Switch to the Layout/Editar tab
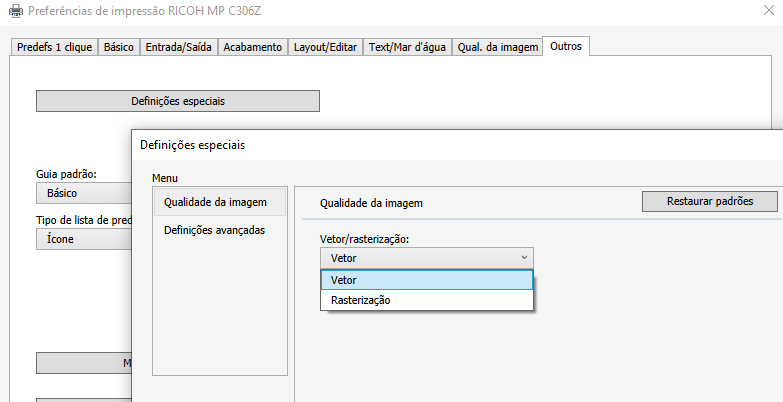 pos(326,47)
